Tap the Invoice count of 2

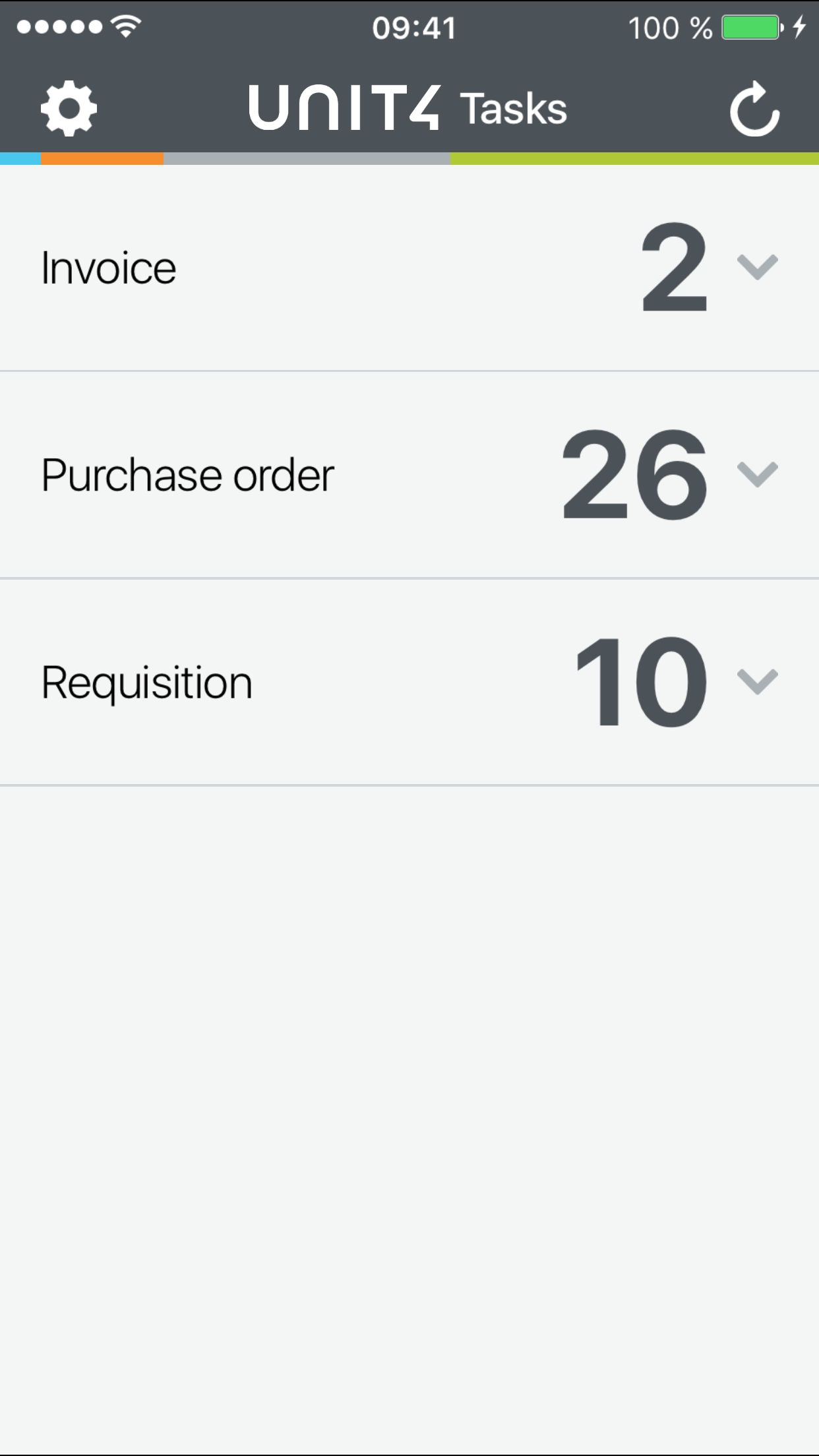tap(674, 267)
